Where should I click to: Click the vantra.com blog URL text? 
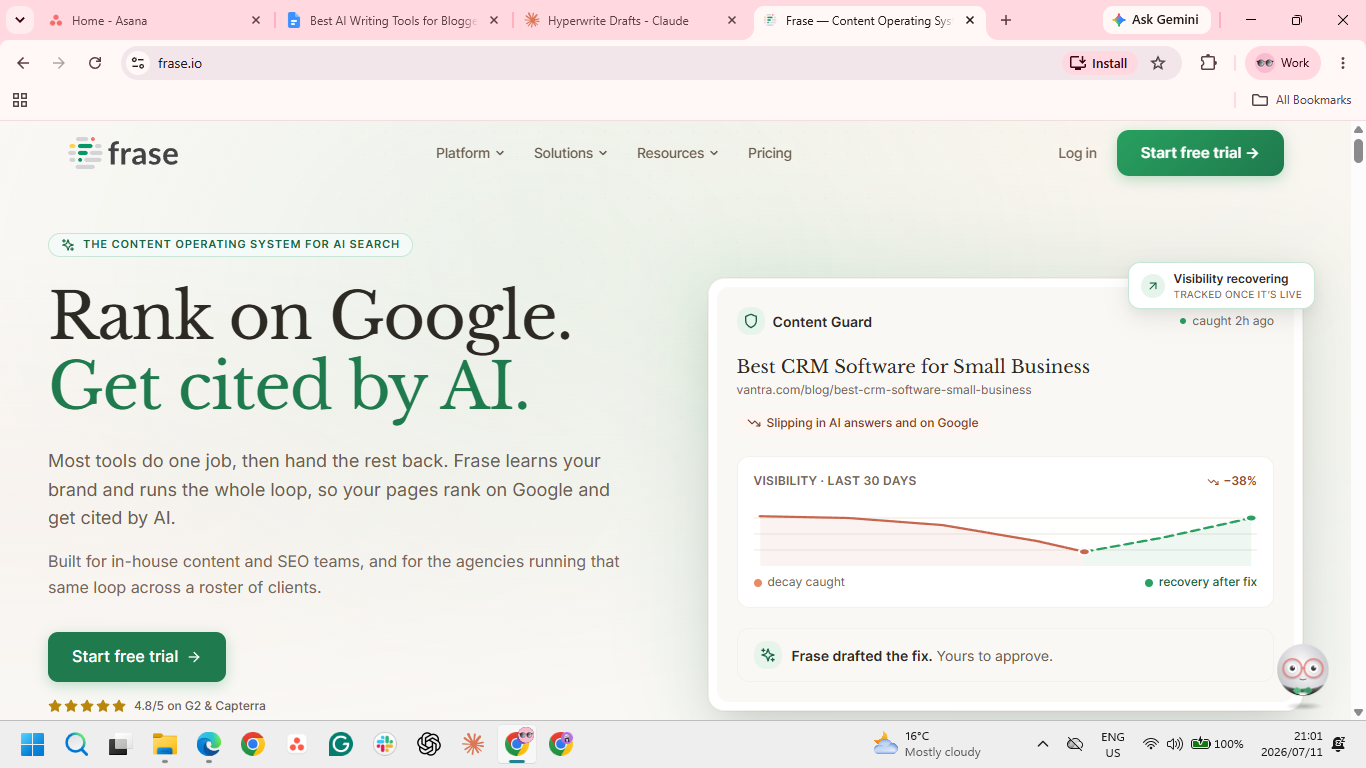click(x=884, y=390)
